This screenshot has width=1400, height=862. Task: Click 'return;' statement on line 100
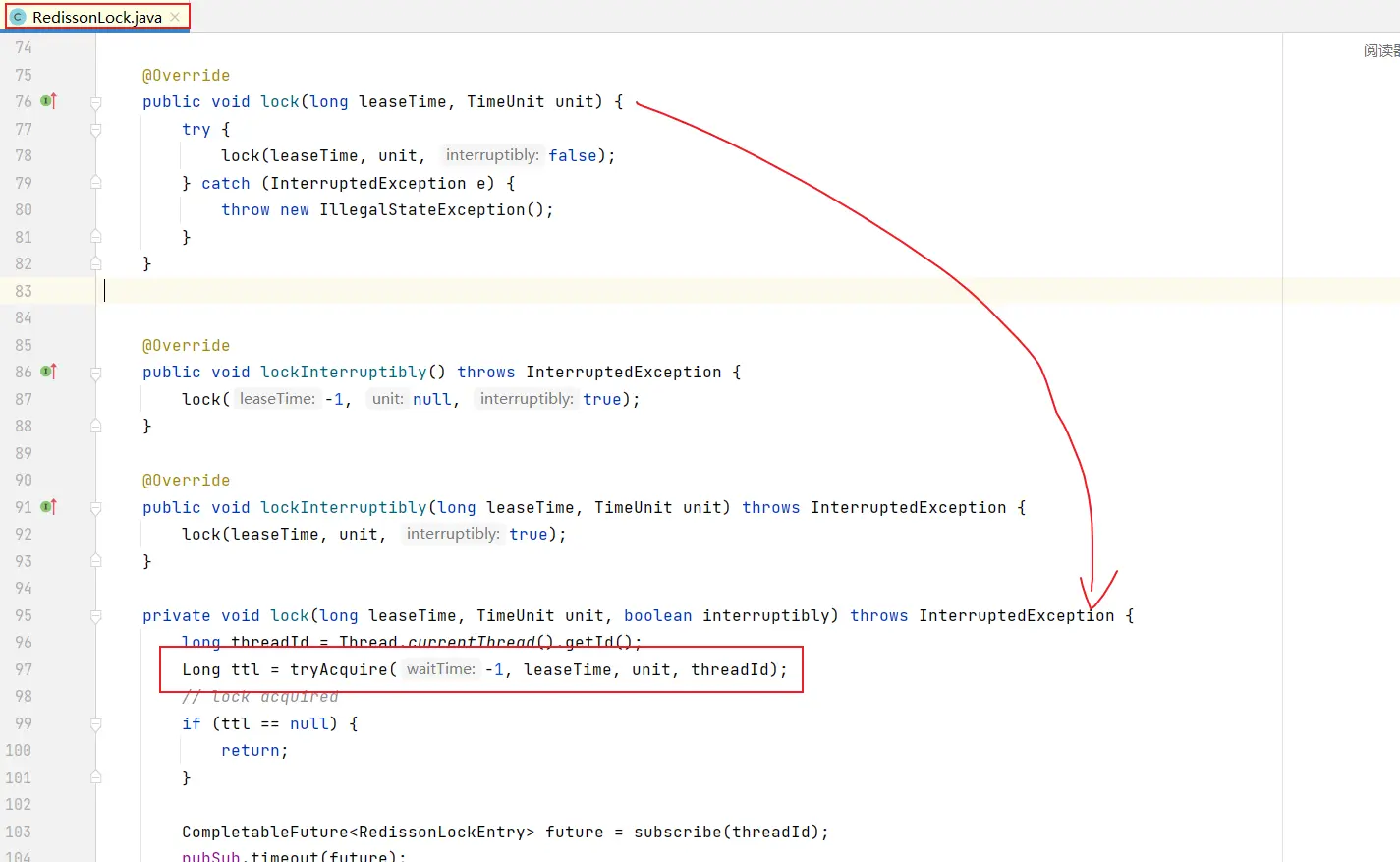click(x=254, y=750)
